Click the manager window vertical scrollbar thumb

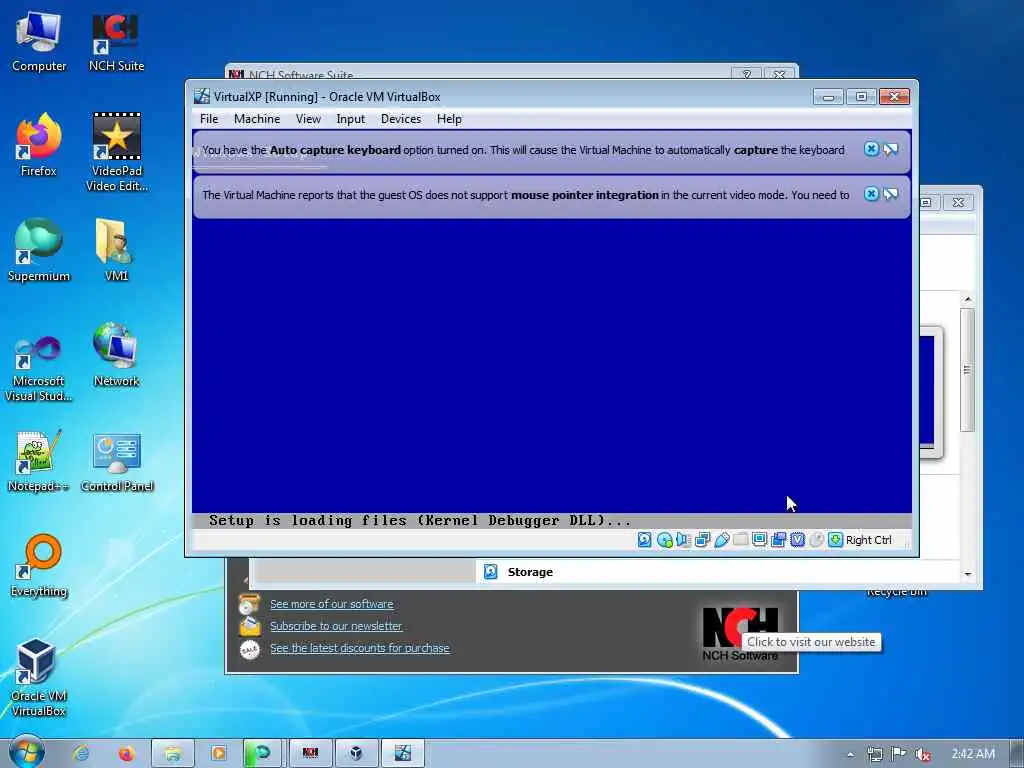tap(968, 370)
